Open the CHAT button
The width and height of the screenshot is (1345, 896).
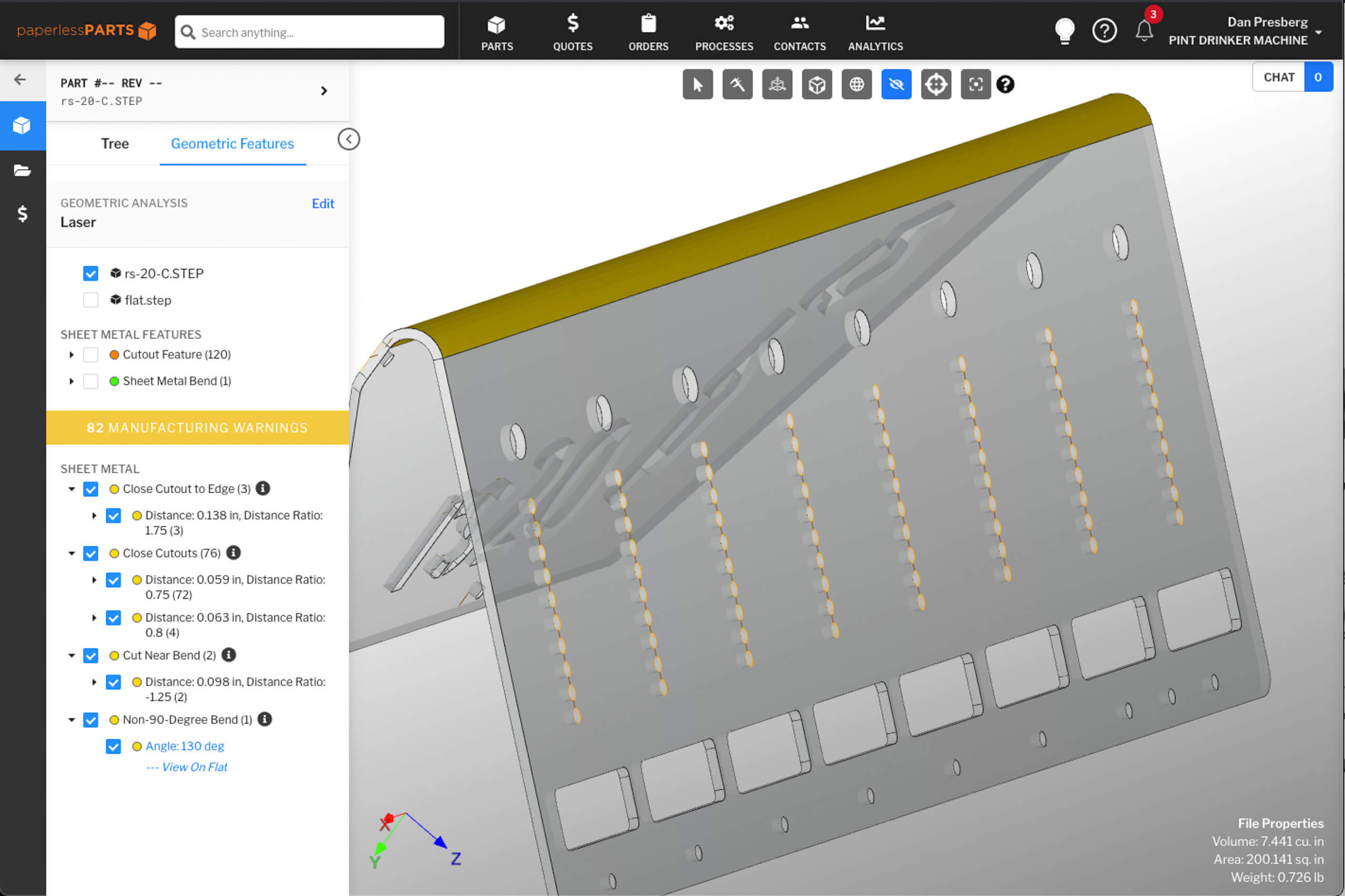click(x=1292, y=77)
